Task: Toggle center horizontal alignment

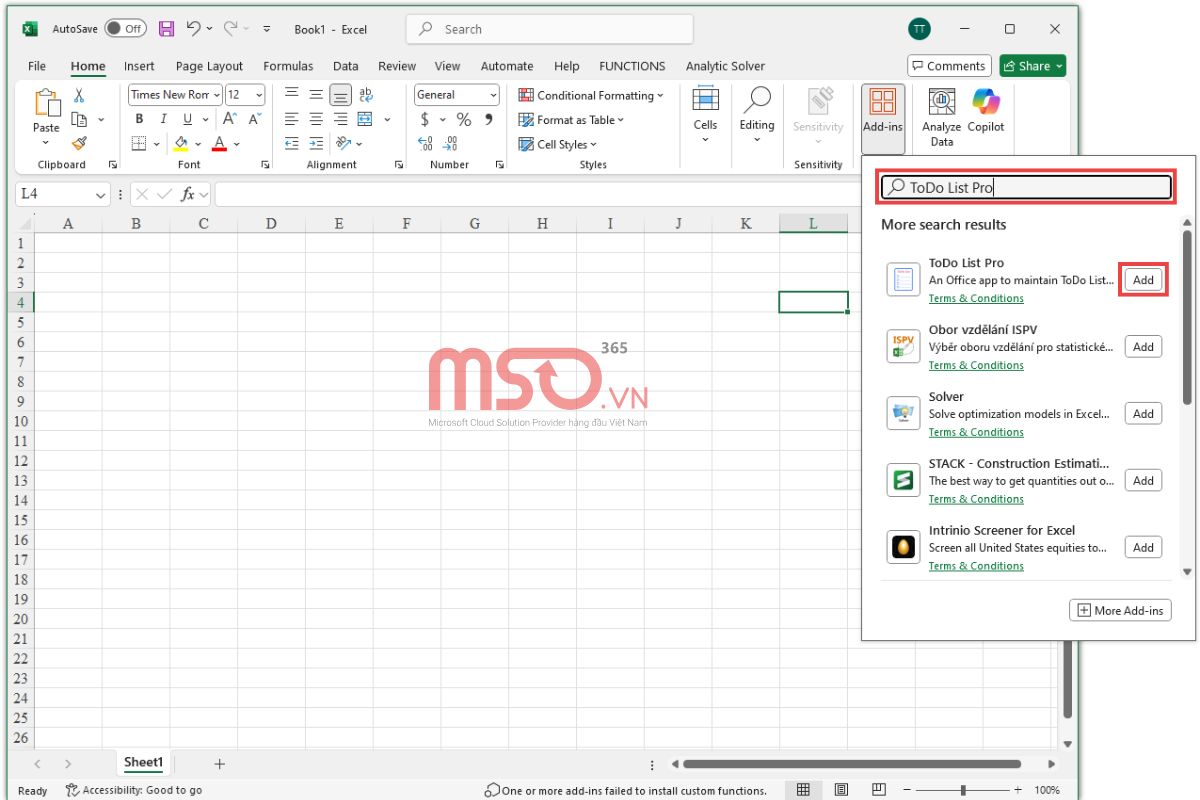Action: (316, 119)
